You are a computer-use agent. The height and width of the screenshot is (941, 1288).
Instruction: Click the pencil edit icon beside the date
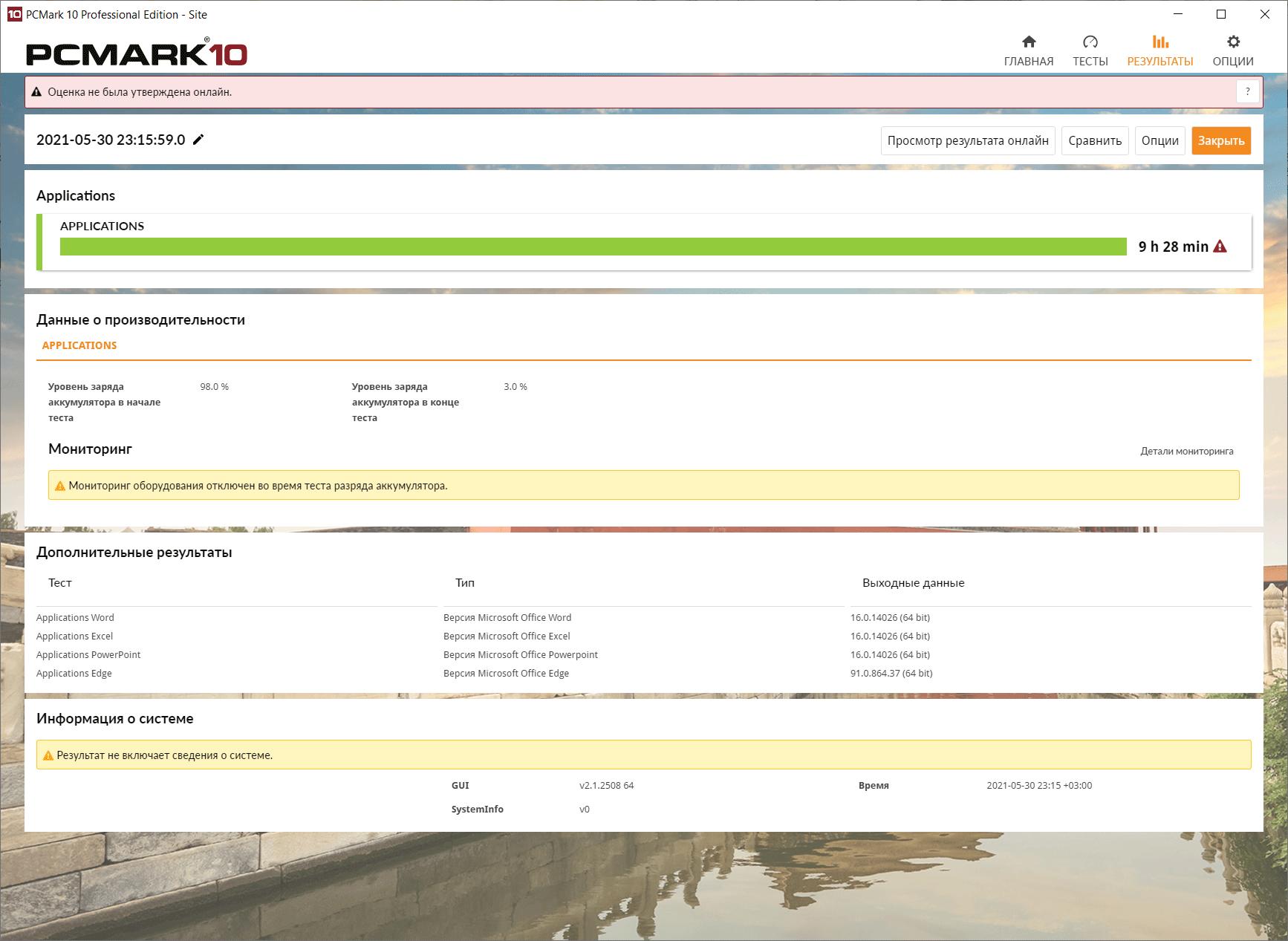198,140
